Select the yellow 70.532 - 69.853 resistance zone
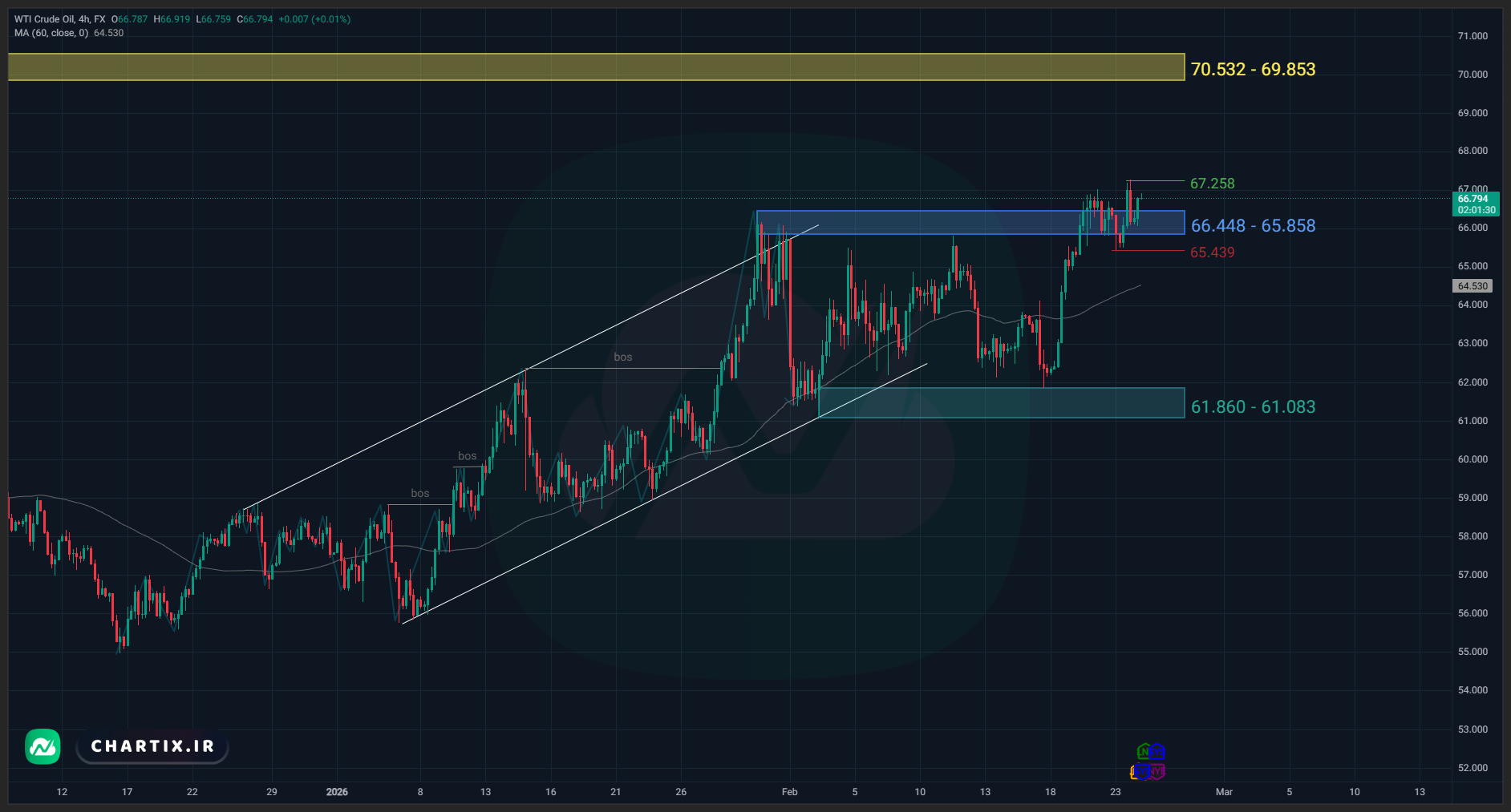 [595, 67]
